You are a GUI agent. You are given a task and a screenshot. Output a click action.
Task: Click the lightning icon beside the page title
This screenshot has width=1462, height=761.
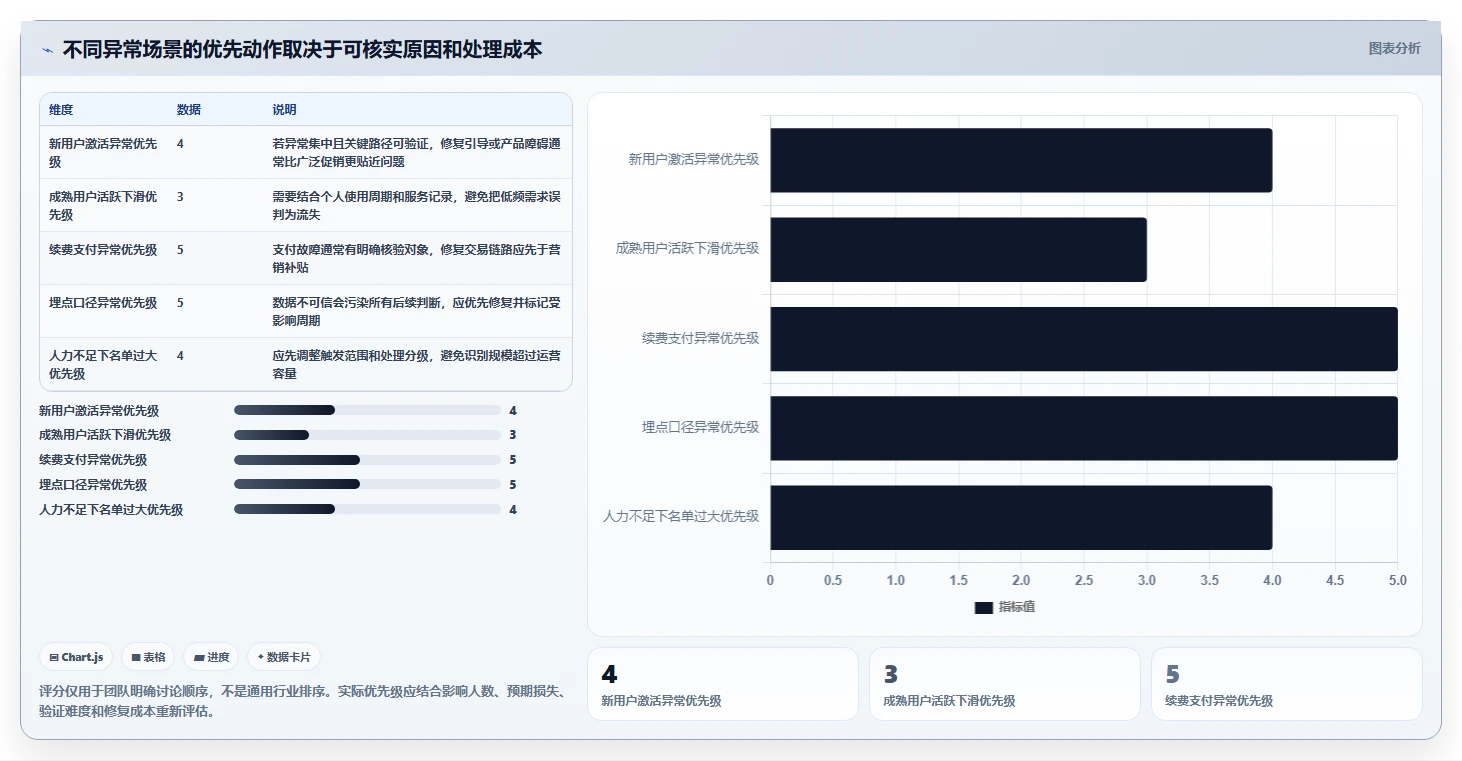(x=47, y=50)
